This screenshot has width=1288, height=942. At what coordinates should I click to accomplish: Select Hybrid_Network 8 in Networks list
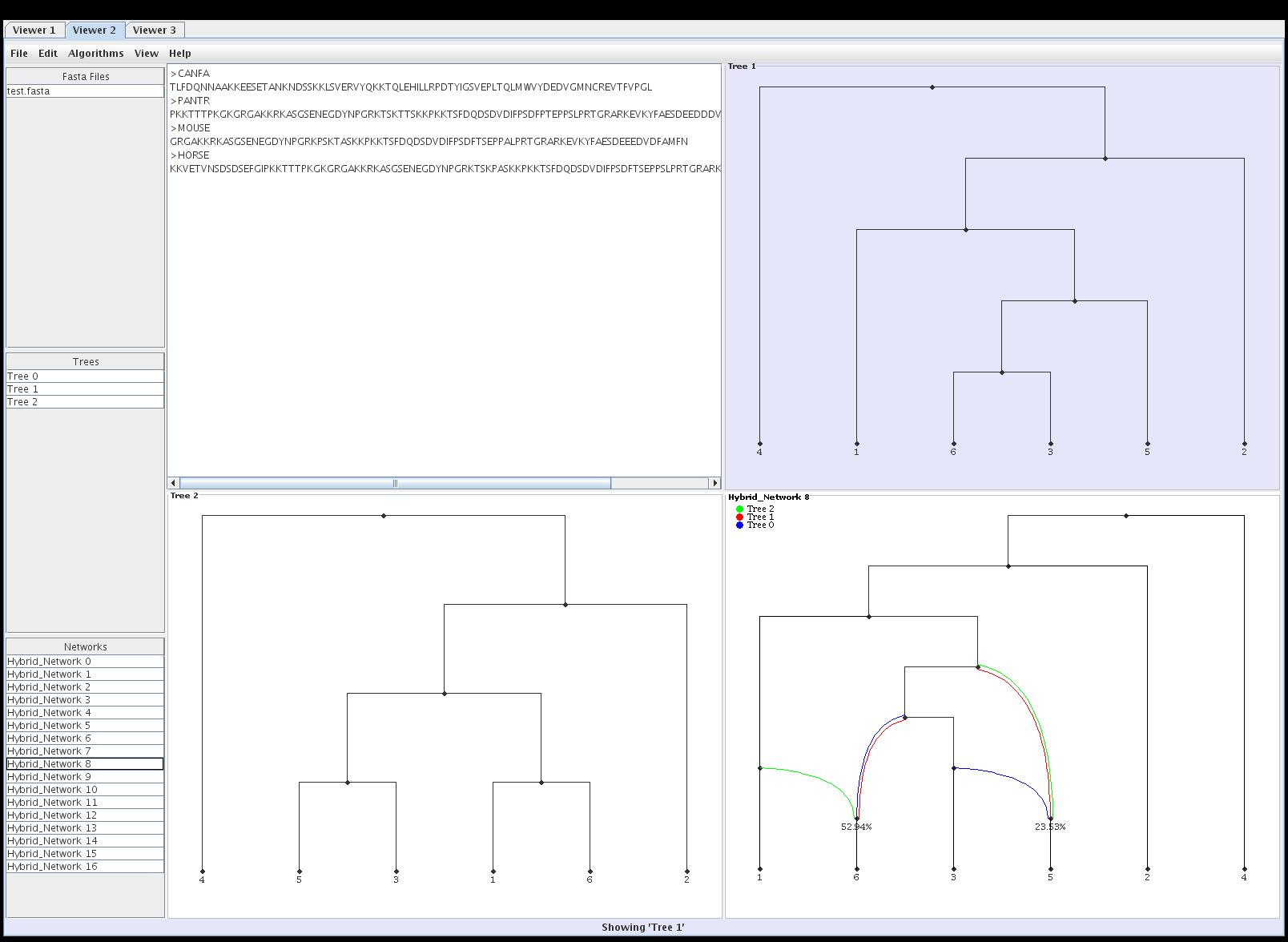pyautogui.click(x=85, y=764)
